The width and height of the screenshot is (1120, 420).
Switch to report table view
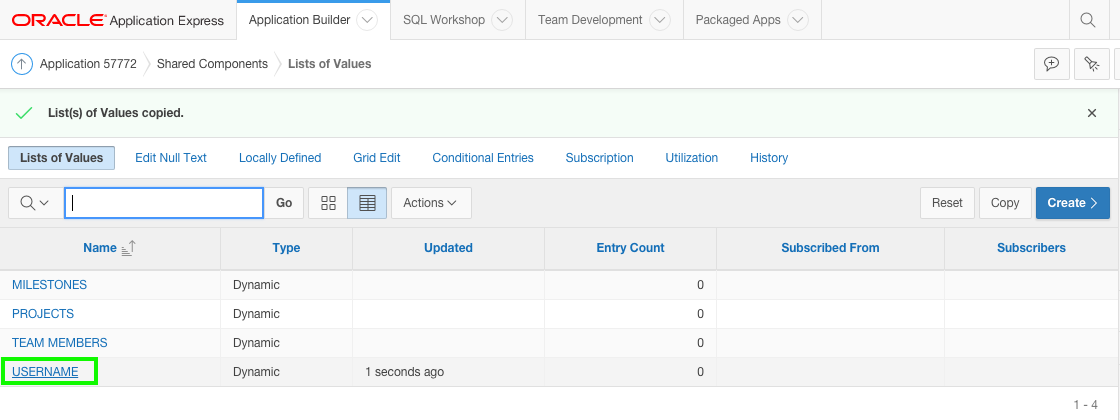pos(367,203)
